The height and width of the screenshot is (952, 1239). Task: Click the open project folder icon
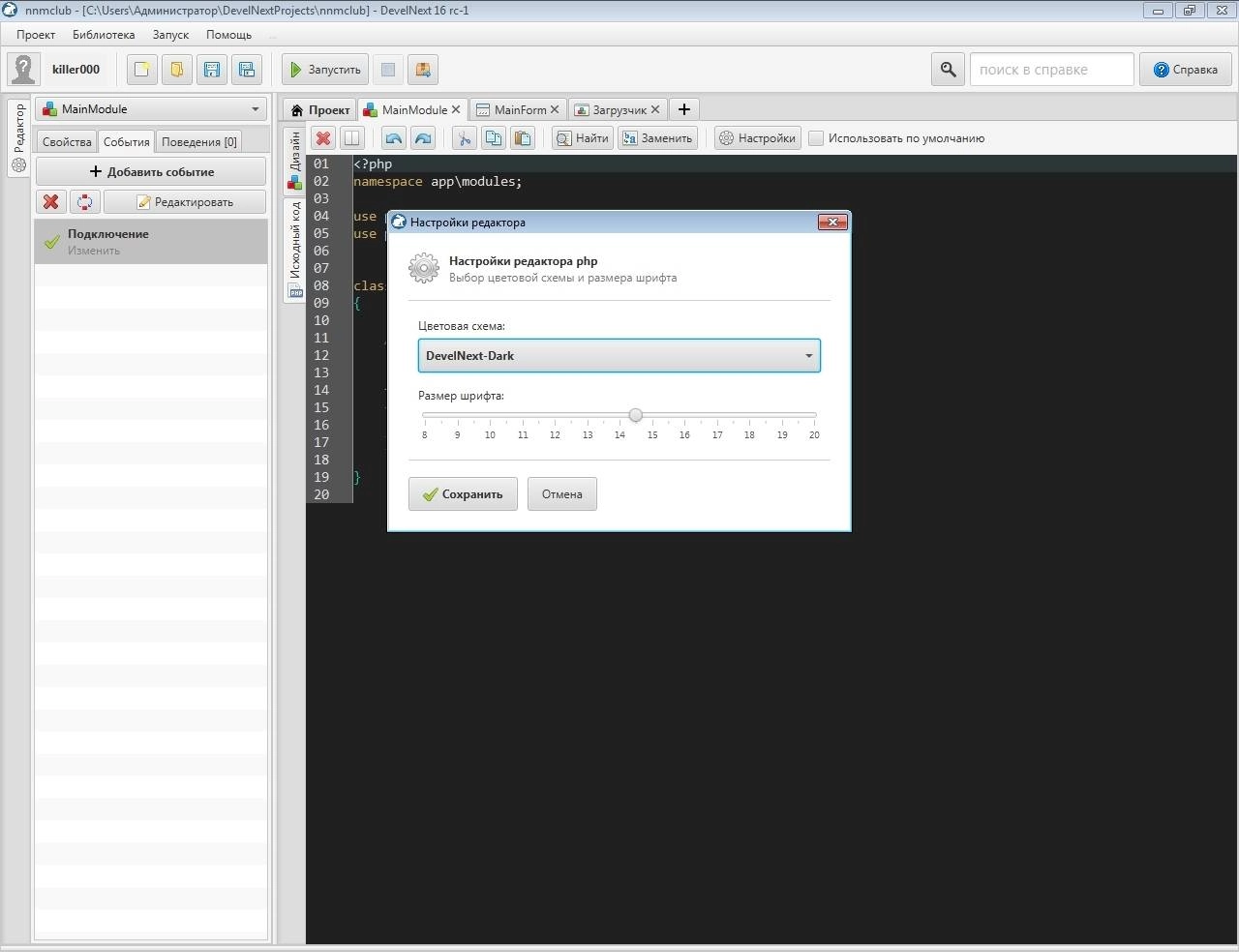(x=177, y=70)
